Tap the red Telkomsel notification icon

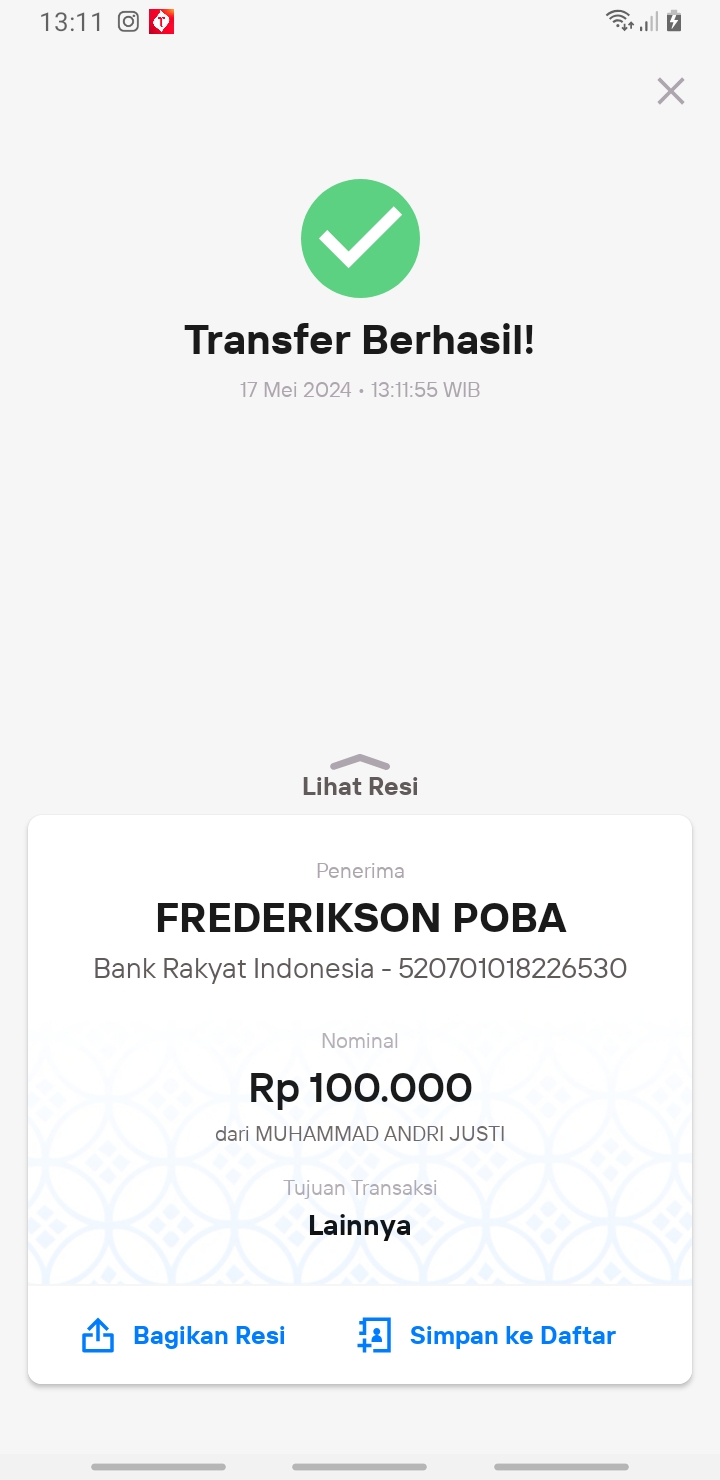(162, 21)
